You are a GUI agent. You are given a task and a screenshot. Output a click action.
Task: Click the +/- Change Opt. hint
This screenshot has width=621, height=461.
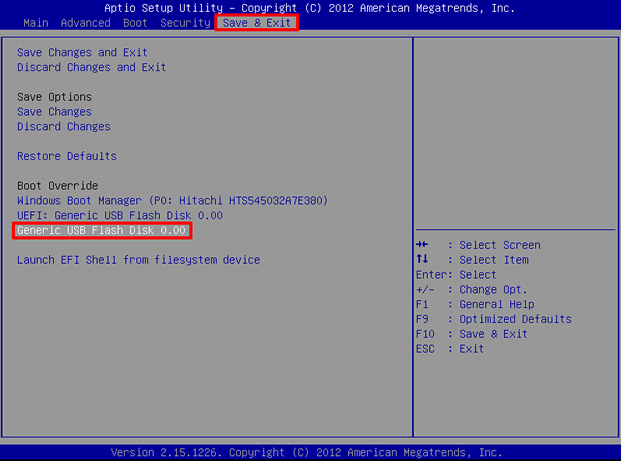(472, 290)
